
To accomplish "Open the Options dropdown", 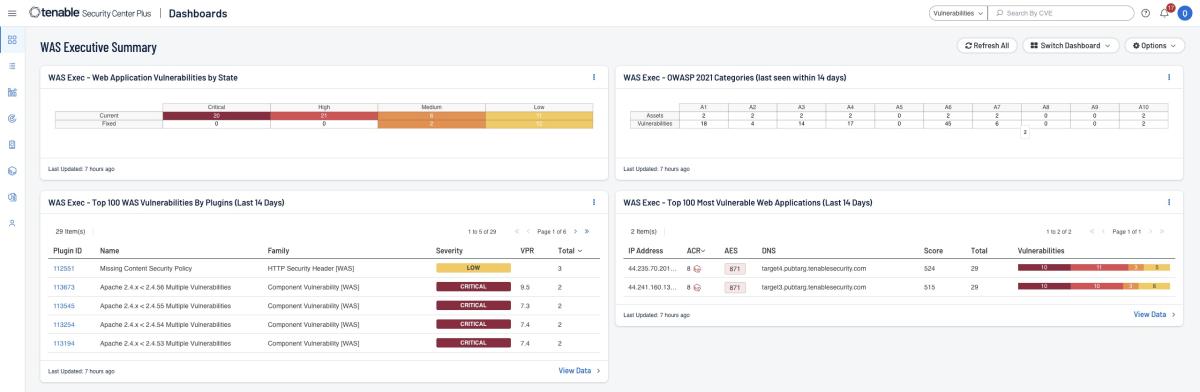I will [1155, 46].
